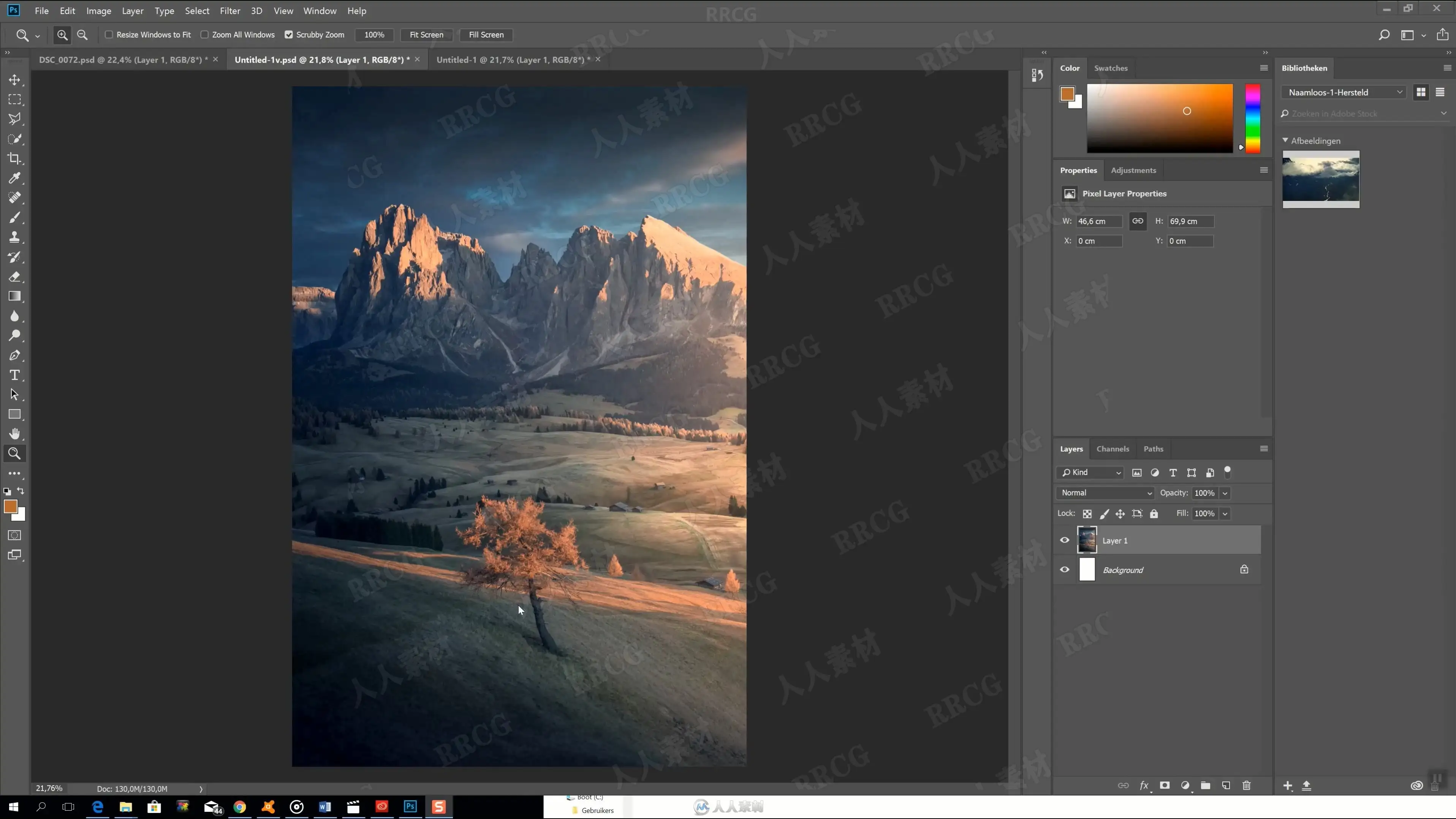
Task: Pick the Gradient tool
Action: (15, 296)
